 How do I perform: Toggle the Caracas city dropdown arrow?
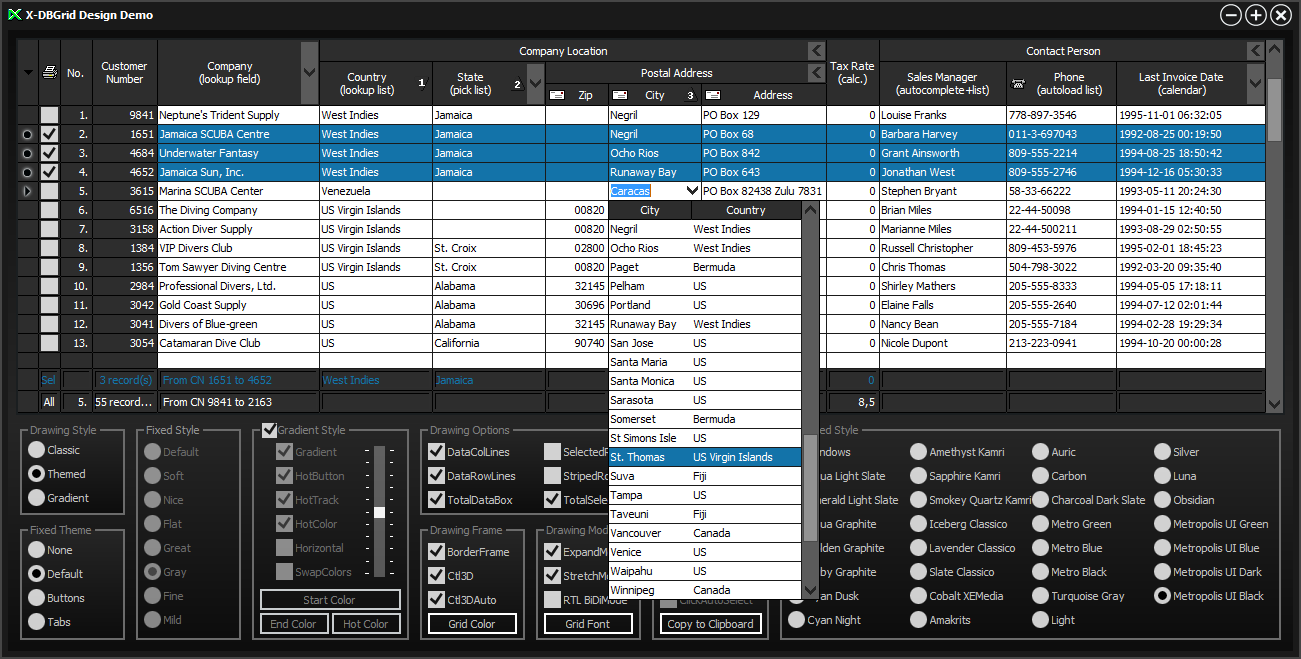(690, 191)
